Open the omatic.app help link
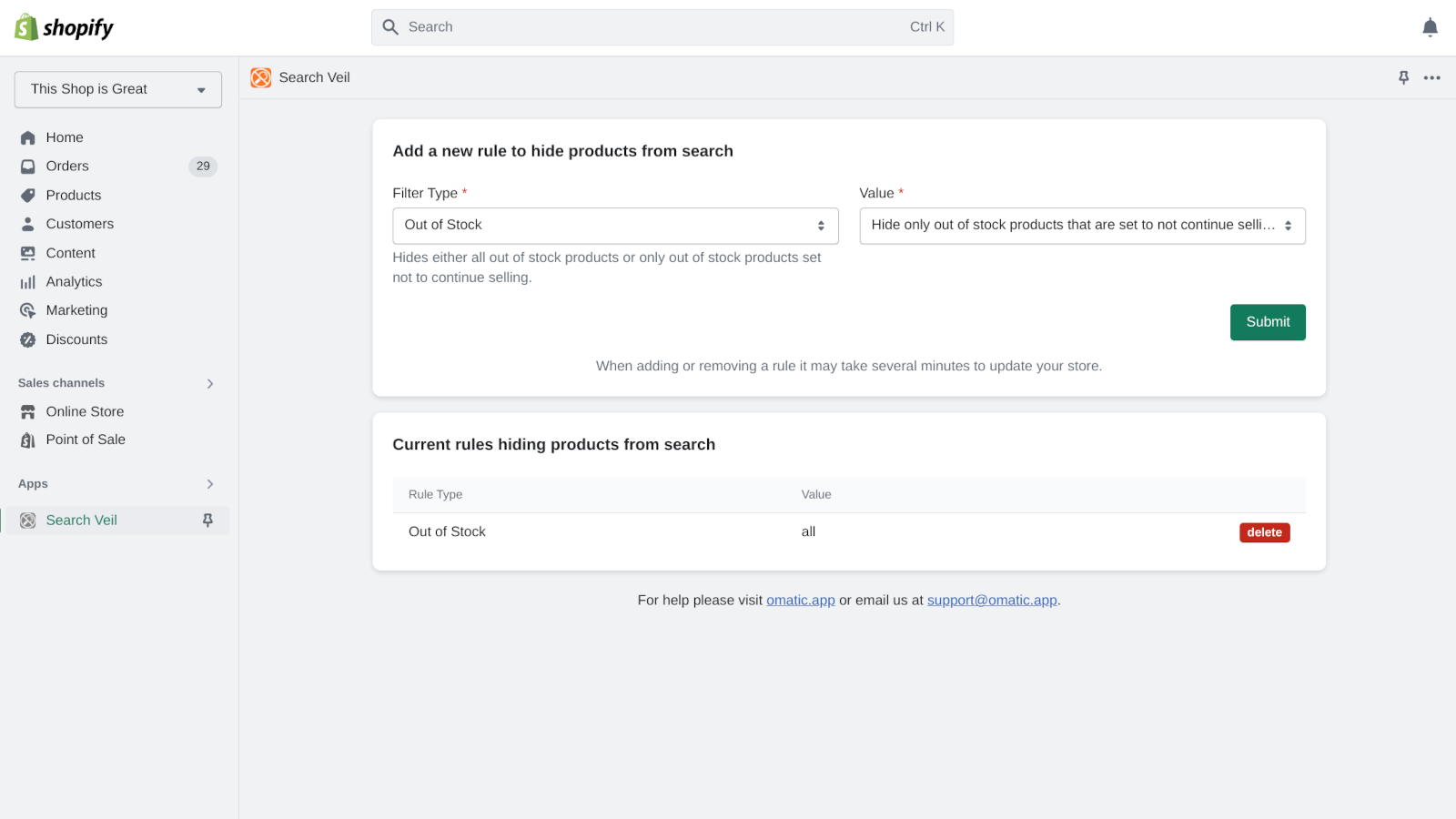Viewport: 1456px width, 819px height. pyautogui.click(x=800, y=600)
